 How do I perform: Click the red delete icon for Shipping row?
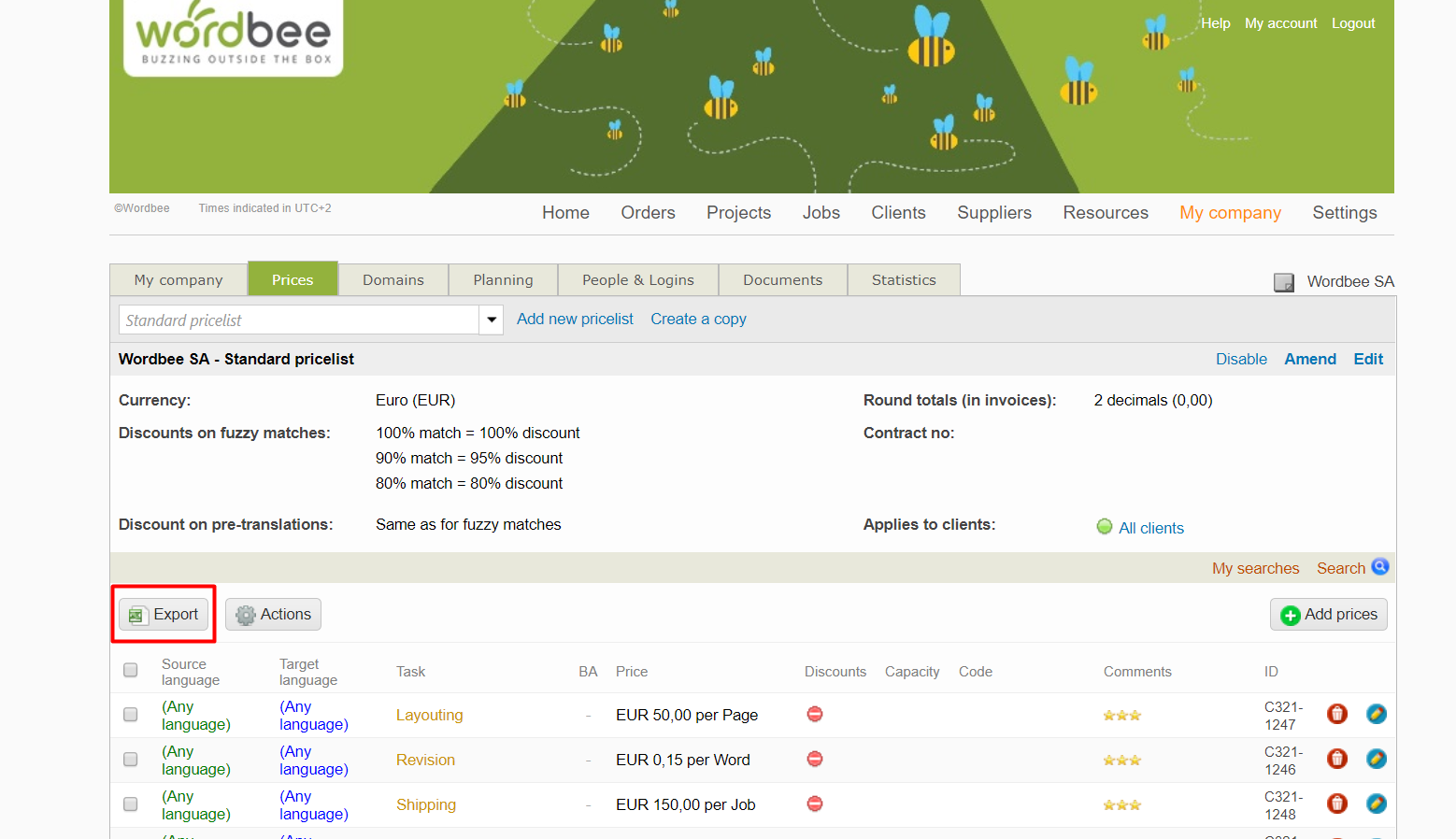(x=1337, y=804)
